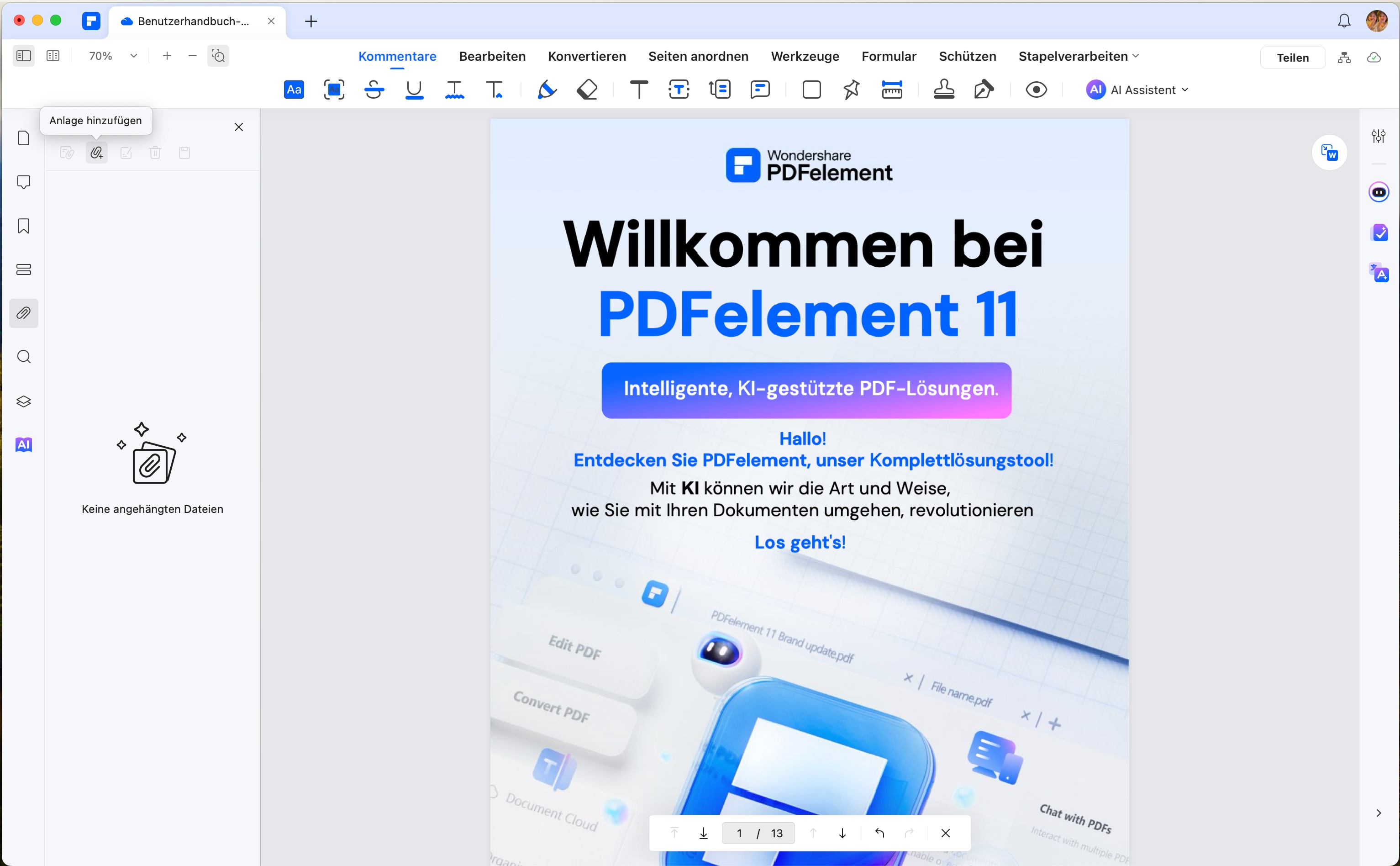
Task: Open the search sidebar panel
Action: [x=23, y=357]
